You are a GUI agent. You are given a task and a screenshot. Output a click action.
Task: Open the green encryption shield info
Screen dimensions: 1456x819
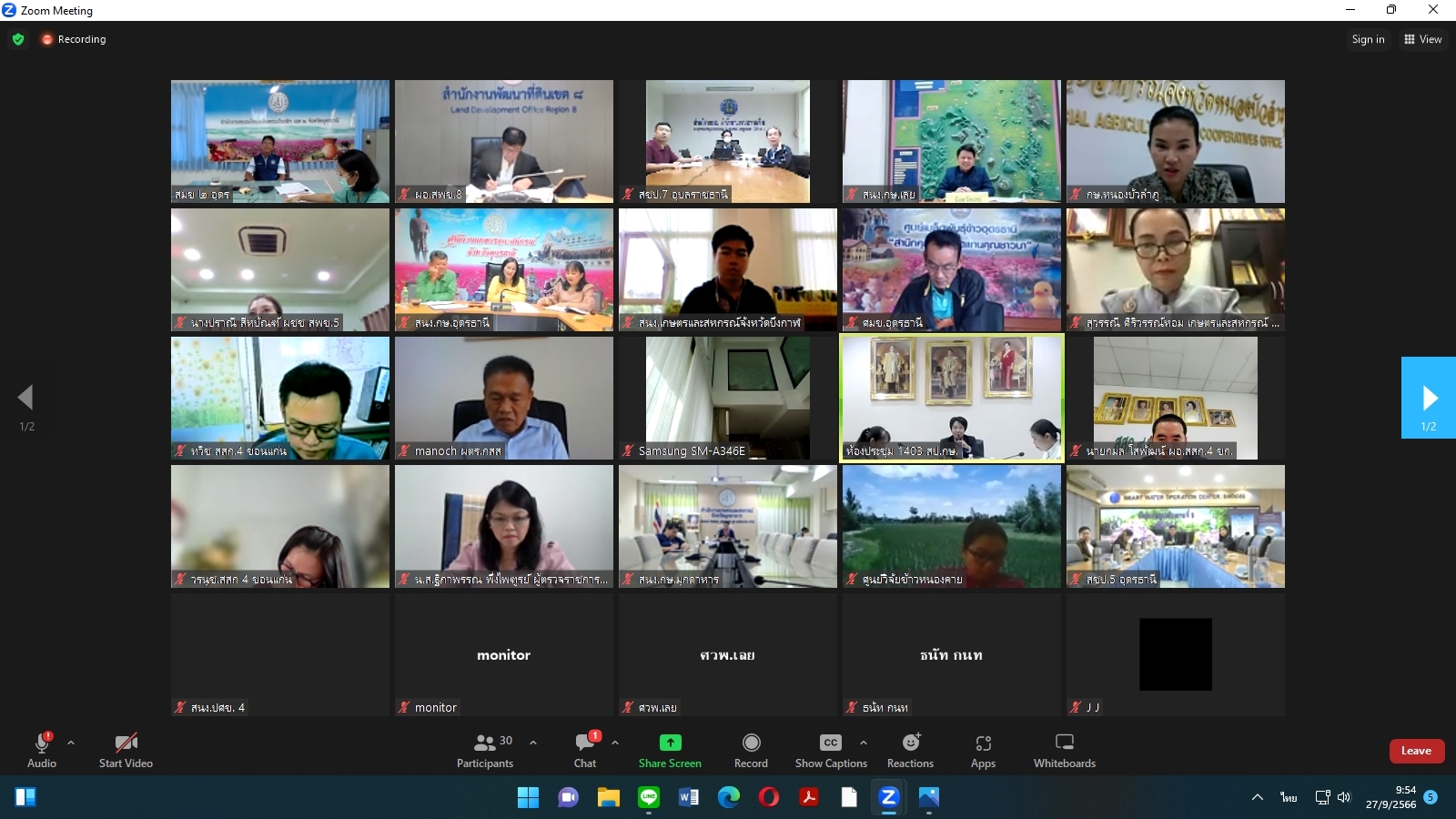coord(18,39)
